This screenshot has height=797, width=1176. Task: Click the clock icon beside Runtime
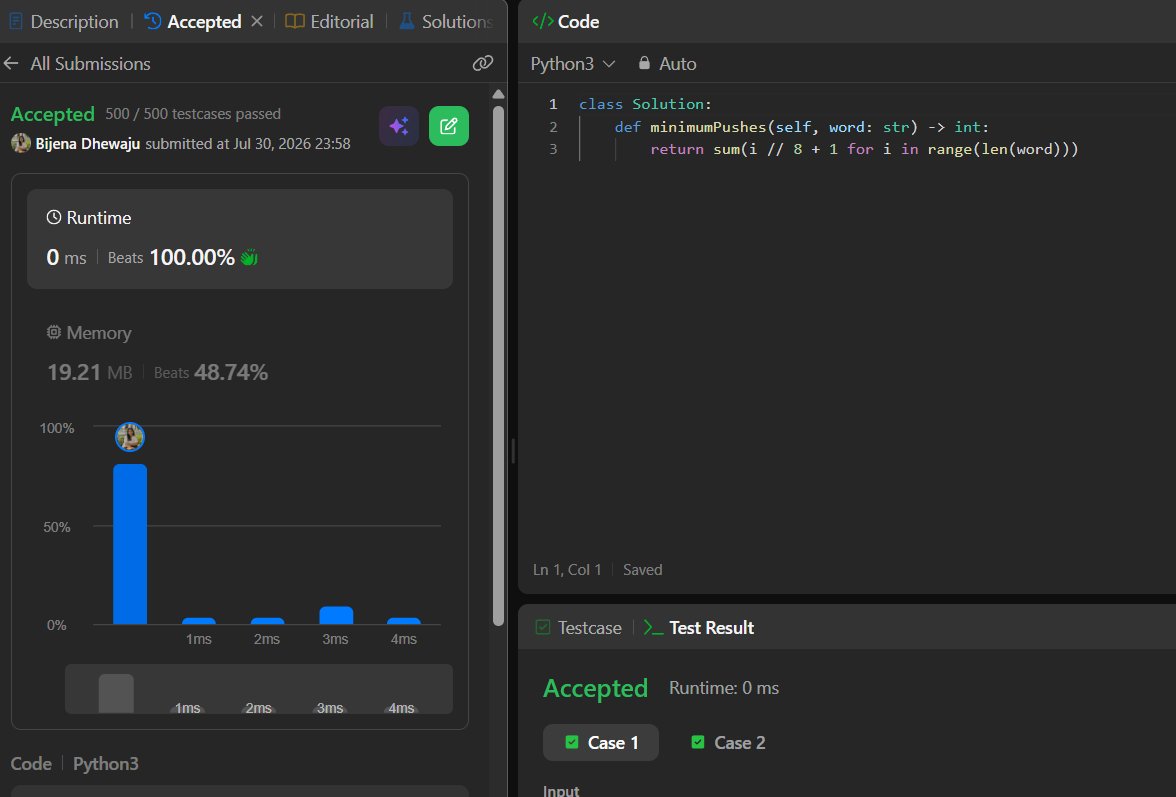(54, 217)
